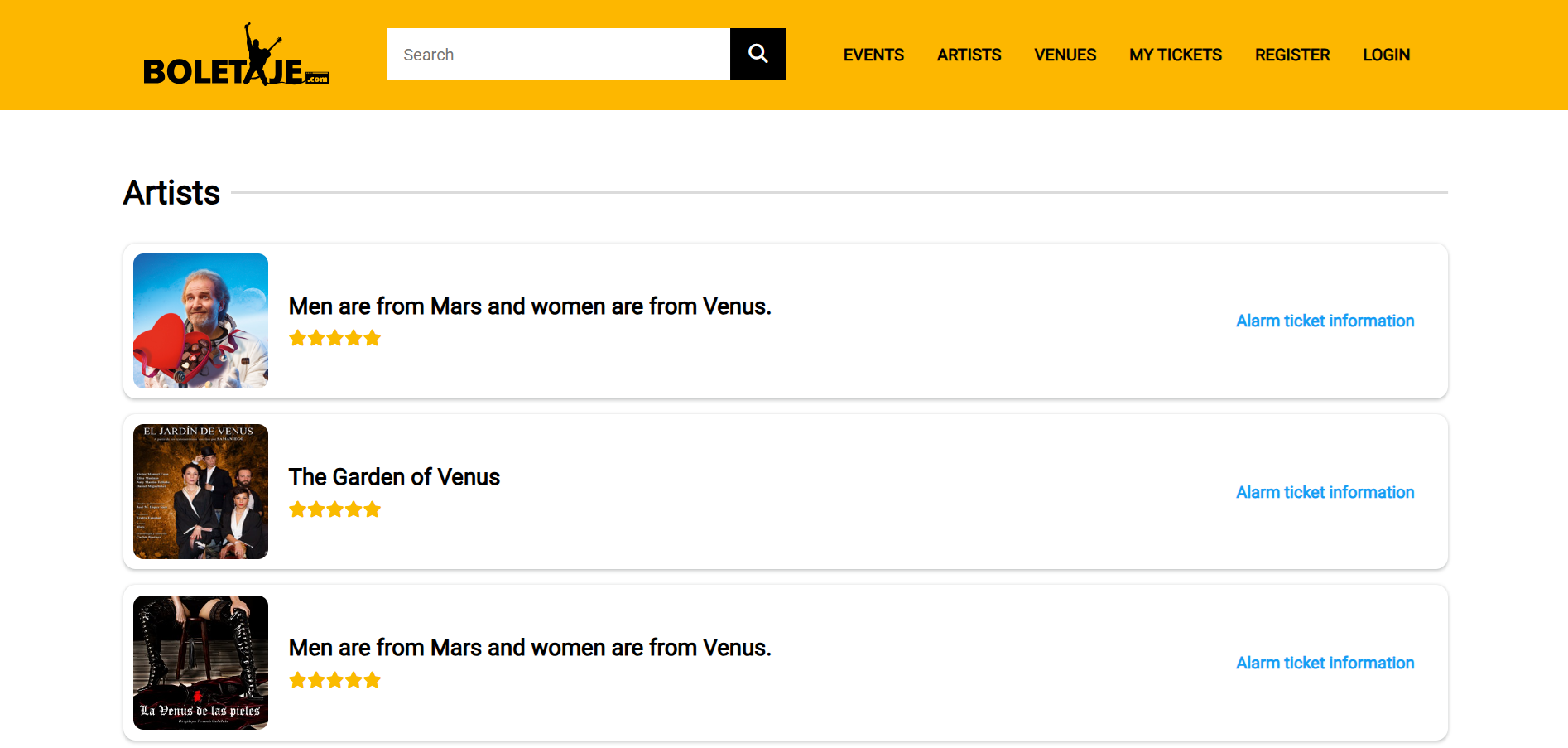Open The Garden of Venus title
Screen dimensions: 1568x748
[394, 477]
